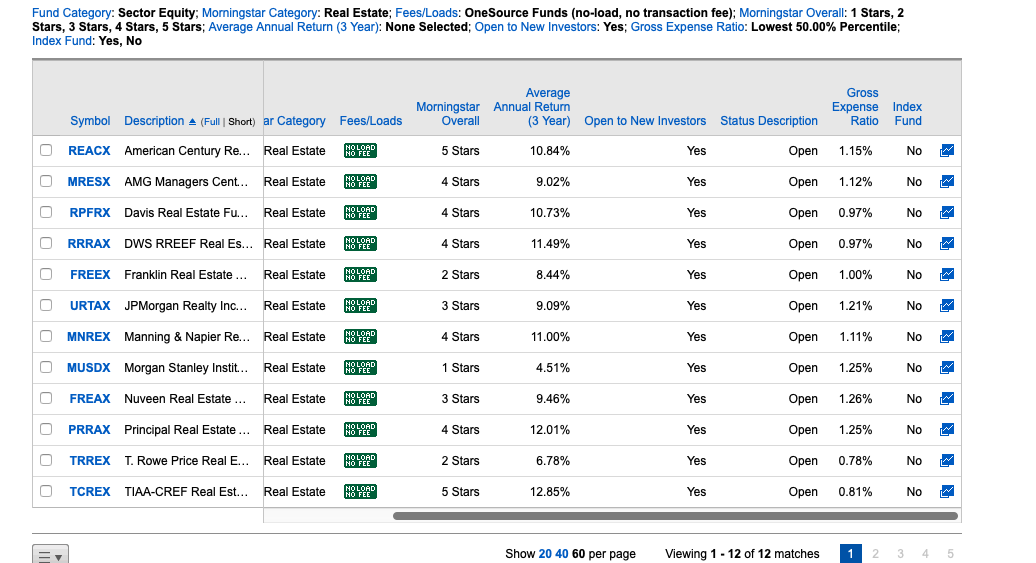Screen dimensions: 1036x563
Task: Sort by Morningstar Overall column header
Action: 448,114
